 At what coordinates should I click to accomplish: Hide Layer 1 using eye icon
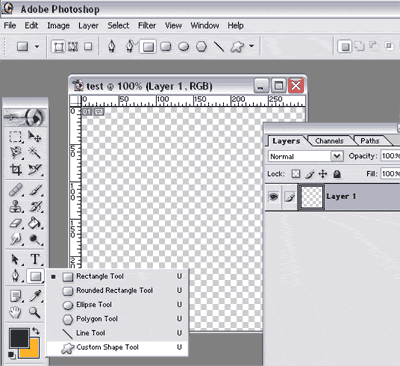[274, 197]
